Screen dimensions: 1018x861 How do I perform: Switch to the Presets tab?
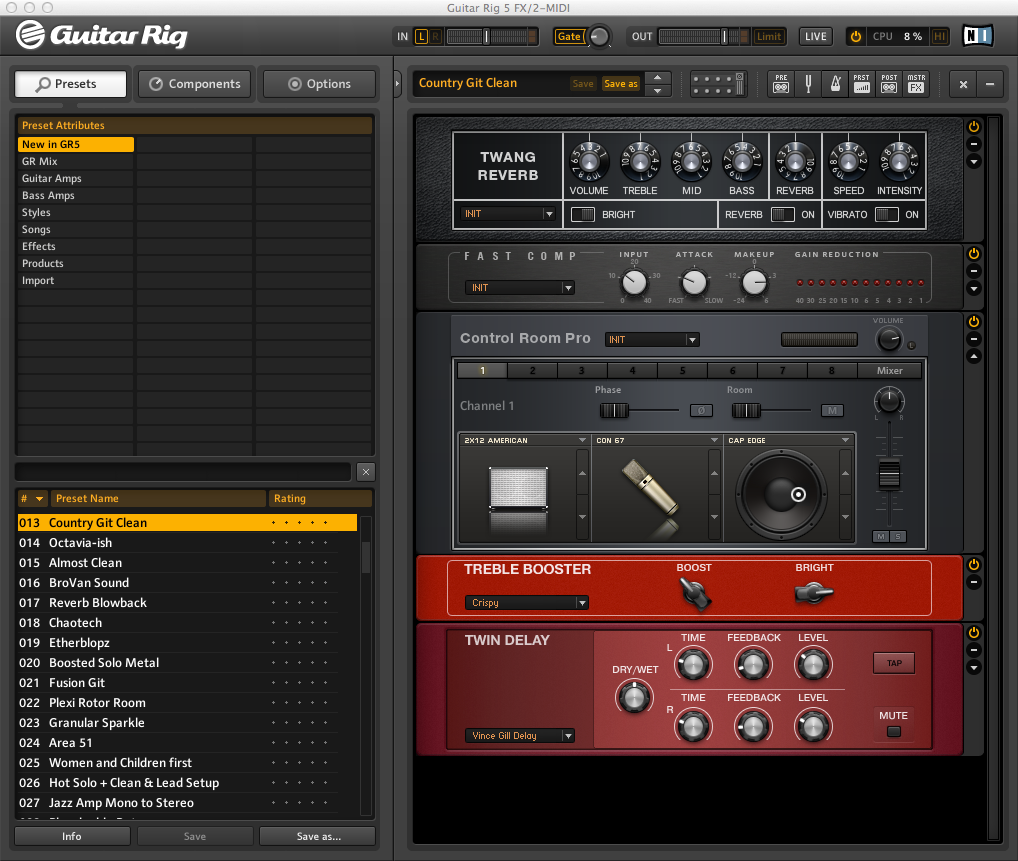(x=71, y=84)
